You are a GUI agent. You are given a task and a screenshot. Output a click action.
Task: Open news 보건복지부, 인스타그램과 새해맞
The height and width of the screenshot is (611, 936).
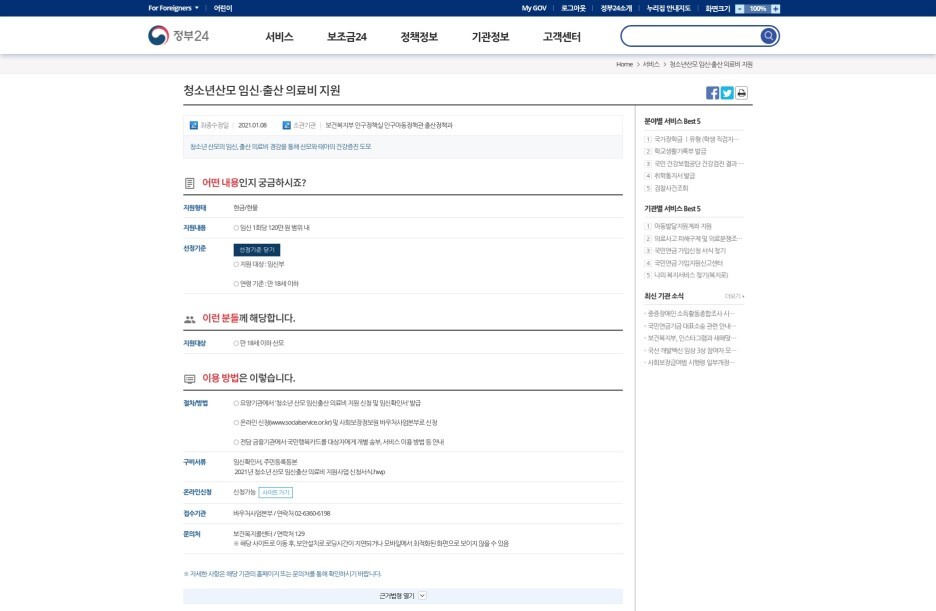pyautogui.click(x=692, y=338)
